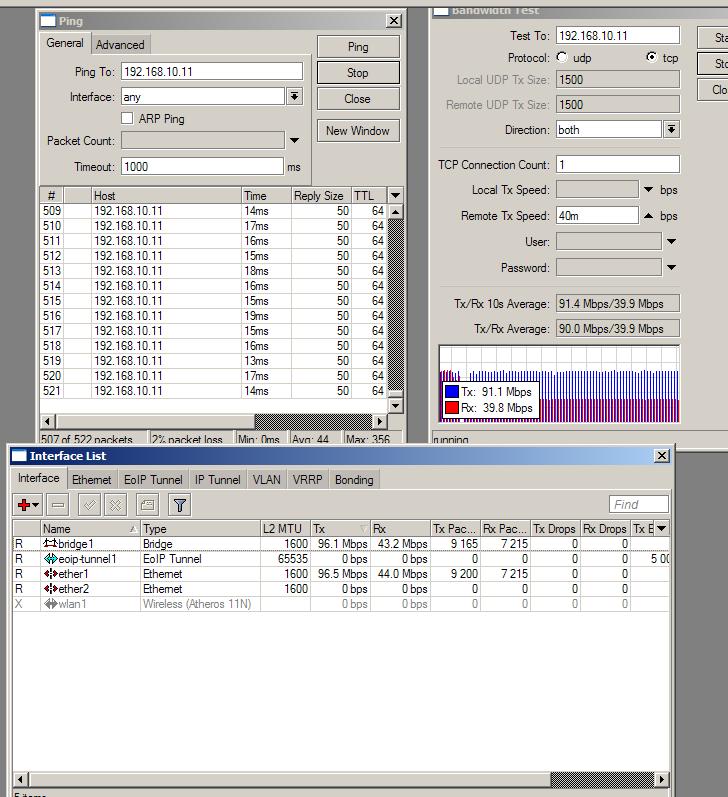
Task: Expand the Local Tx Speed field arrow
Action: tap(648, 190)
